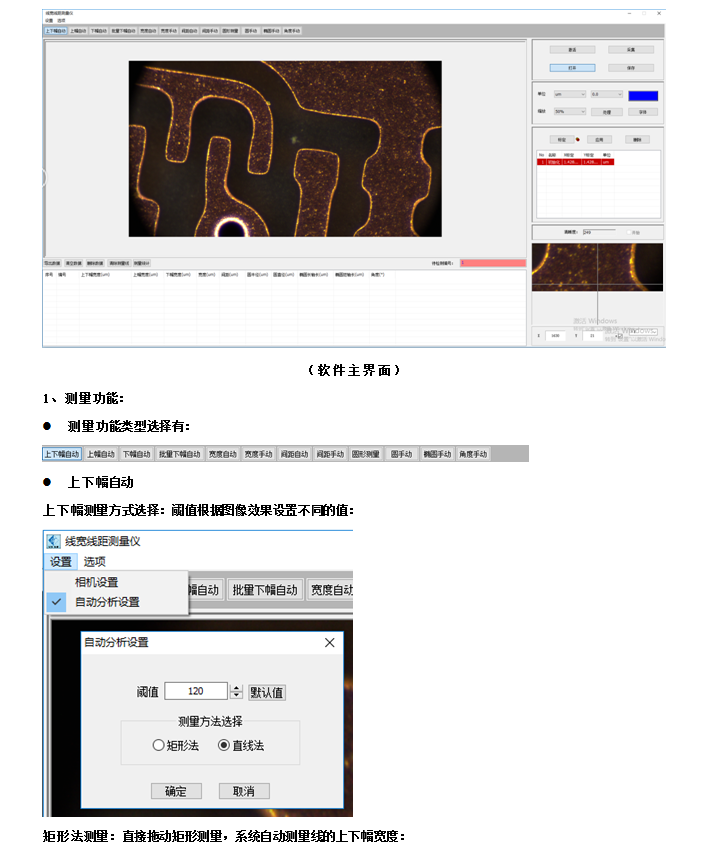Toggle the checked 自动分析设置 menu entry
705x856 pixels.
click(x=107, y=602)
